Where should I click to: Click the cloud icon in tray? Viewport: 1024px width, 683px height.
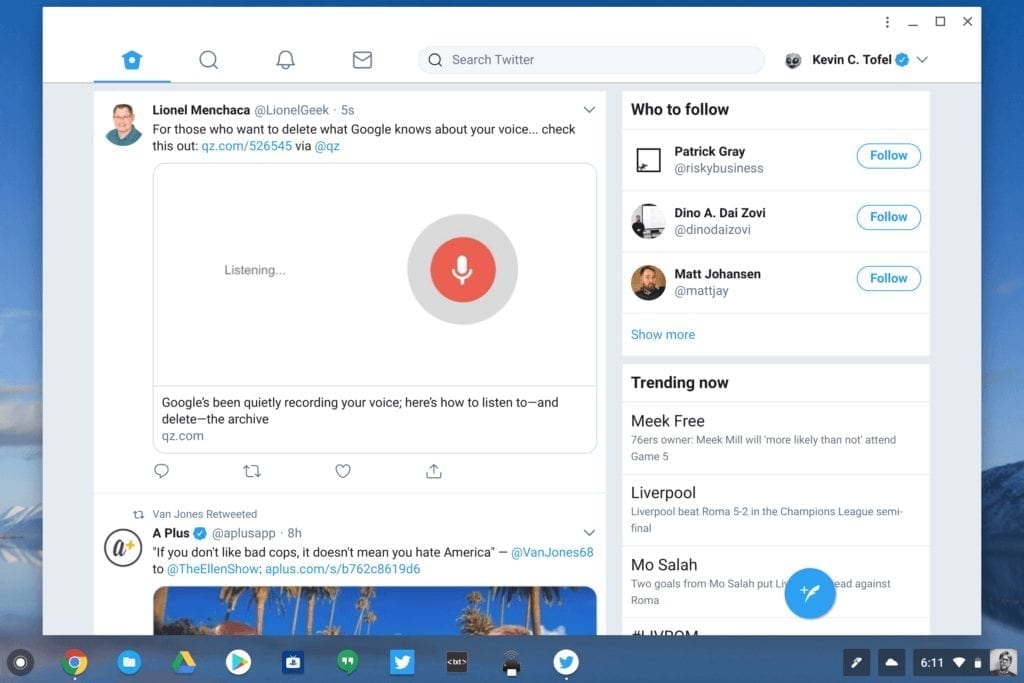891,663
